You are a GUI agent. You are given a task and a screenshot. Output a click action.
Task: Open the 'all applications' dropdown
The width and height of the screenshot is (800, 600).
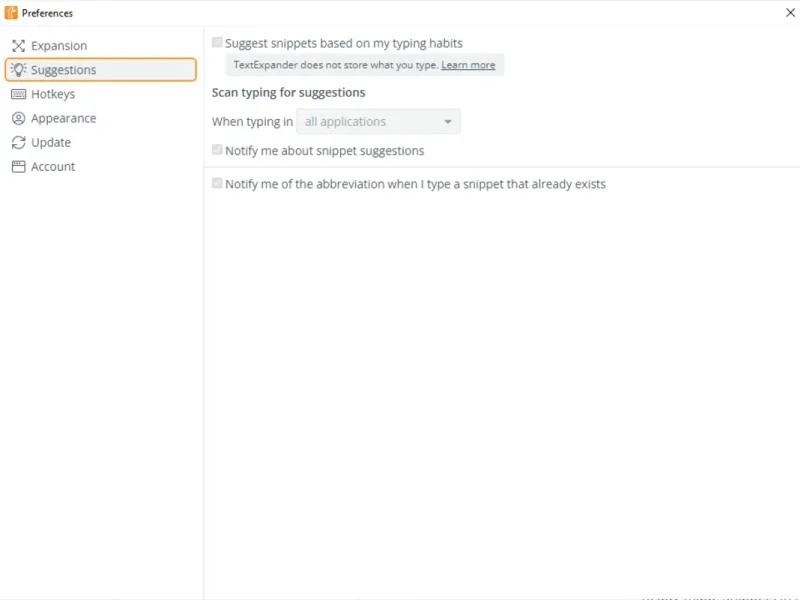coord(379,122)
